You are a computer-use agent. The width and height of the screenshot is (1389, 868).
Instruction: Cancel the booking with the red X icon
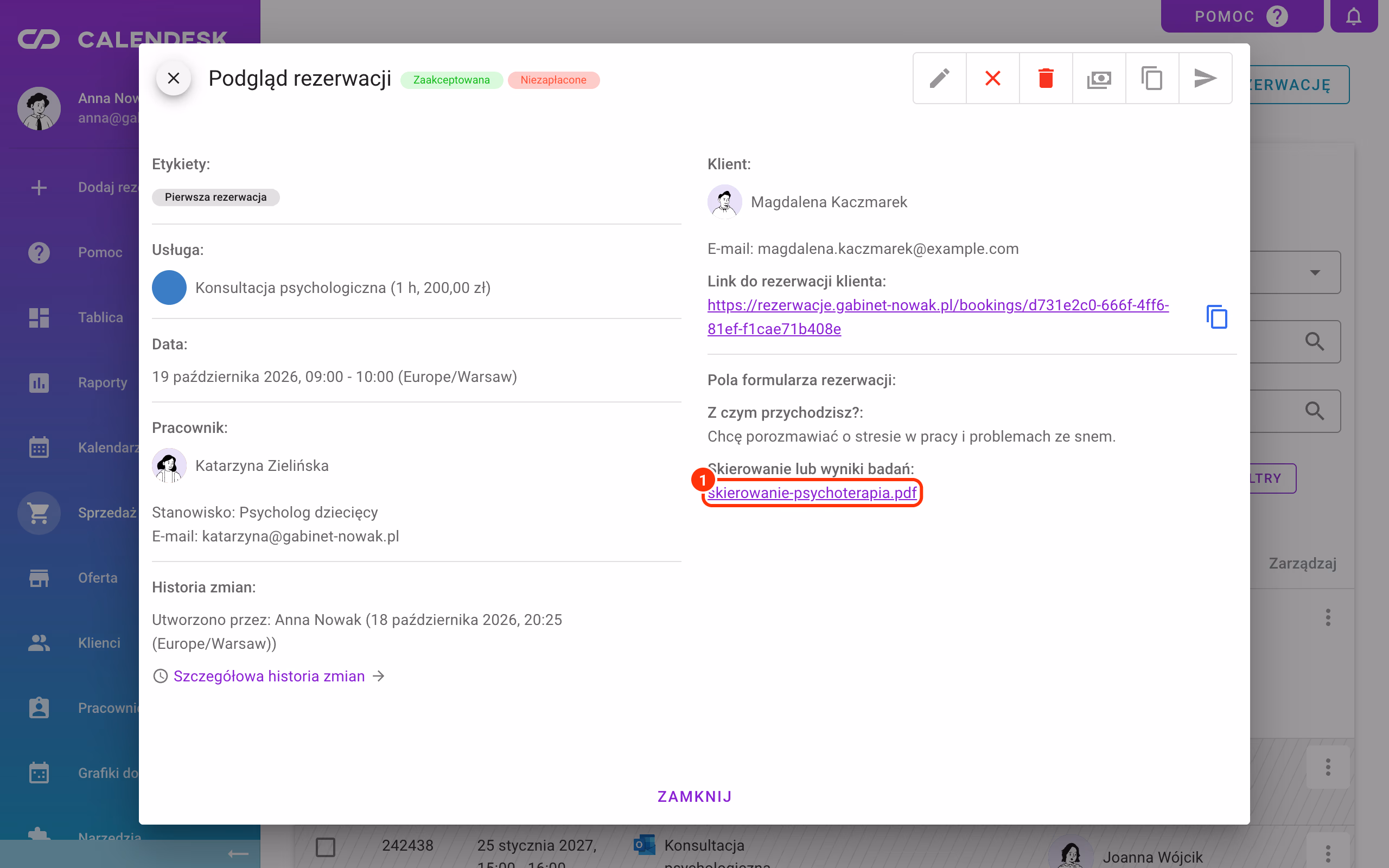click(992, 78)
